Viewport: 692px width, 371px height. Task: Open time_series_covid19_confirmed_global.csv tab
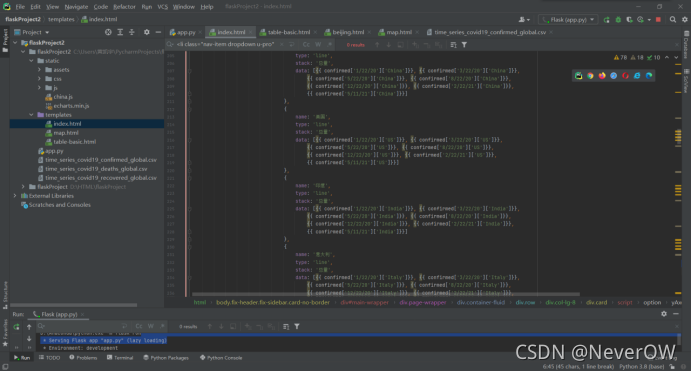pyautogui.click(x=489, y=32)
